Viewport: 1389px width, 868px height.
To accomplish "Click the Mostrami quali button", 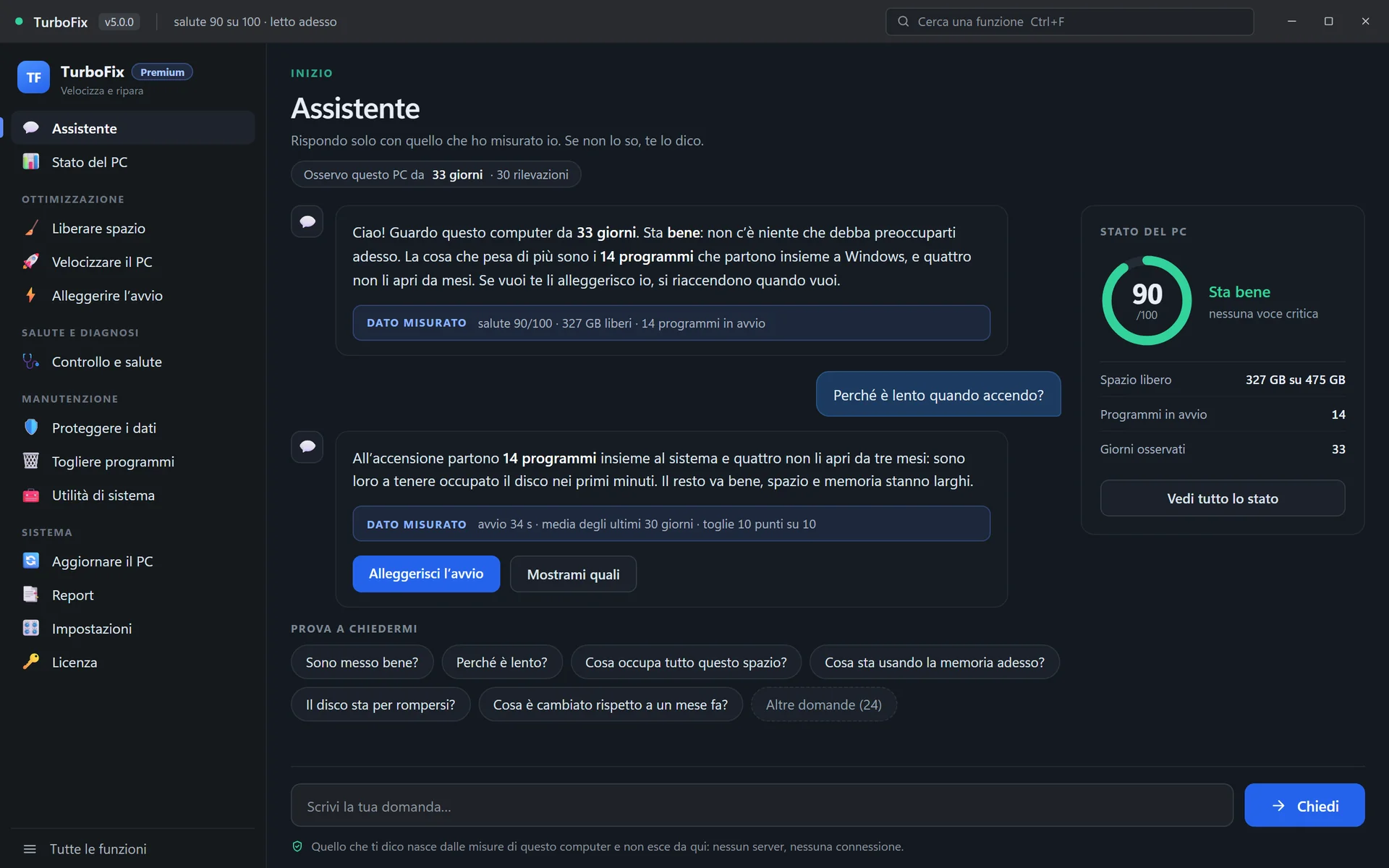I will pyautogui.click(x=573, y=574).
